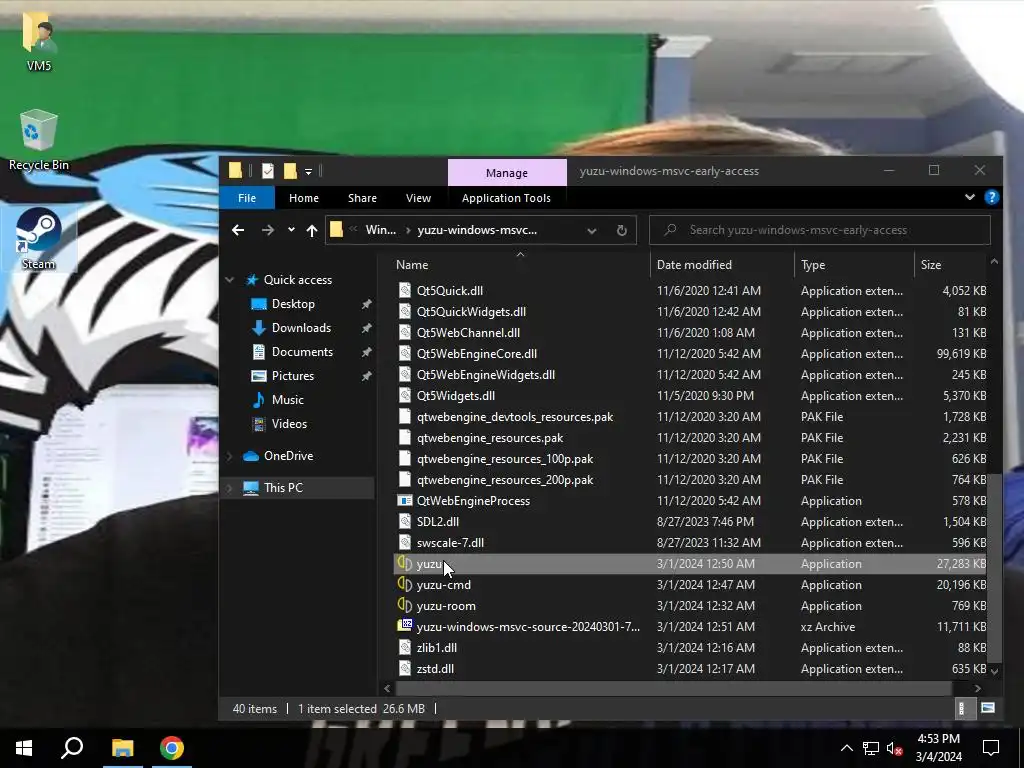Viewport: 1024px width, 768px height.
Task: Select the Manage contextual tab
Action: tap(507, 173)
